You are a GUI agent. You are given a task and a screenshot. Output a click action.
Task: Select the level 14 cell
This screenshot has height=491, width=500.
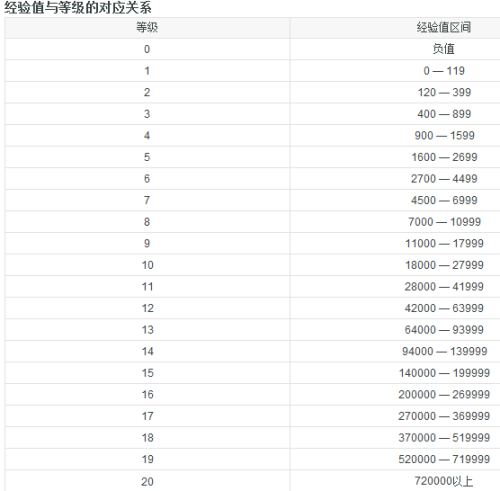point(147,351)
